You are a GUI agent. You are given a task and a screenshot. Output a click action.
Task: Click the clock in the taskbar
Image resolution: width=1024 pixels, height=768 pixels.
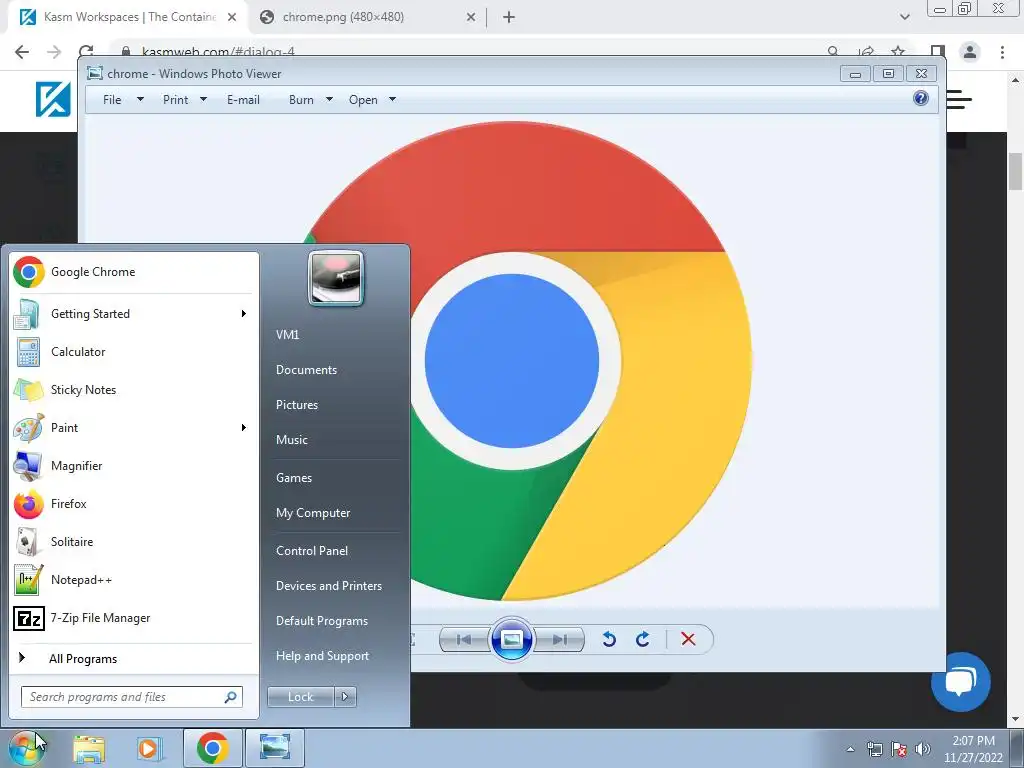pyautogui.click(x=973, y=749)
